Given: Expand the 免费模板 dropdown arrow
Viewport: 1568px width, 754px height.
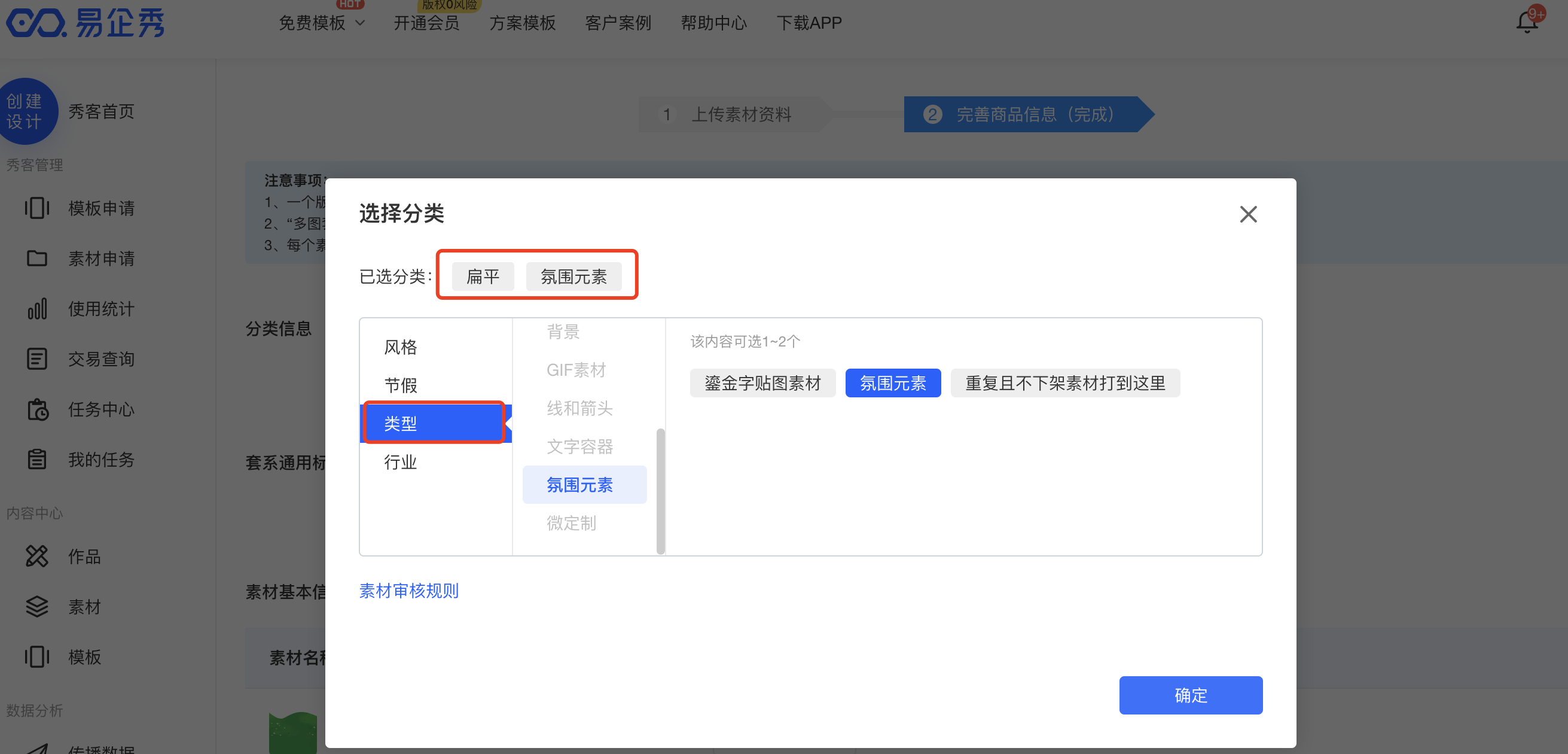Looking at the screenshot, I should 361,23.
